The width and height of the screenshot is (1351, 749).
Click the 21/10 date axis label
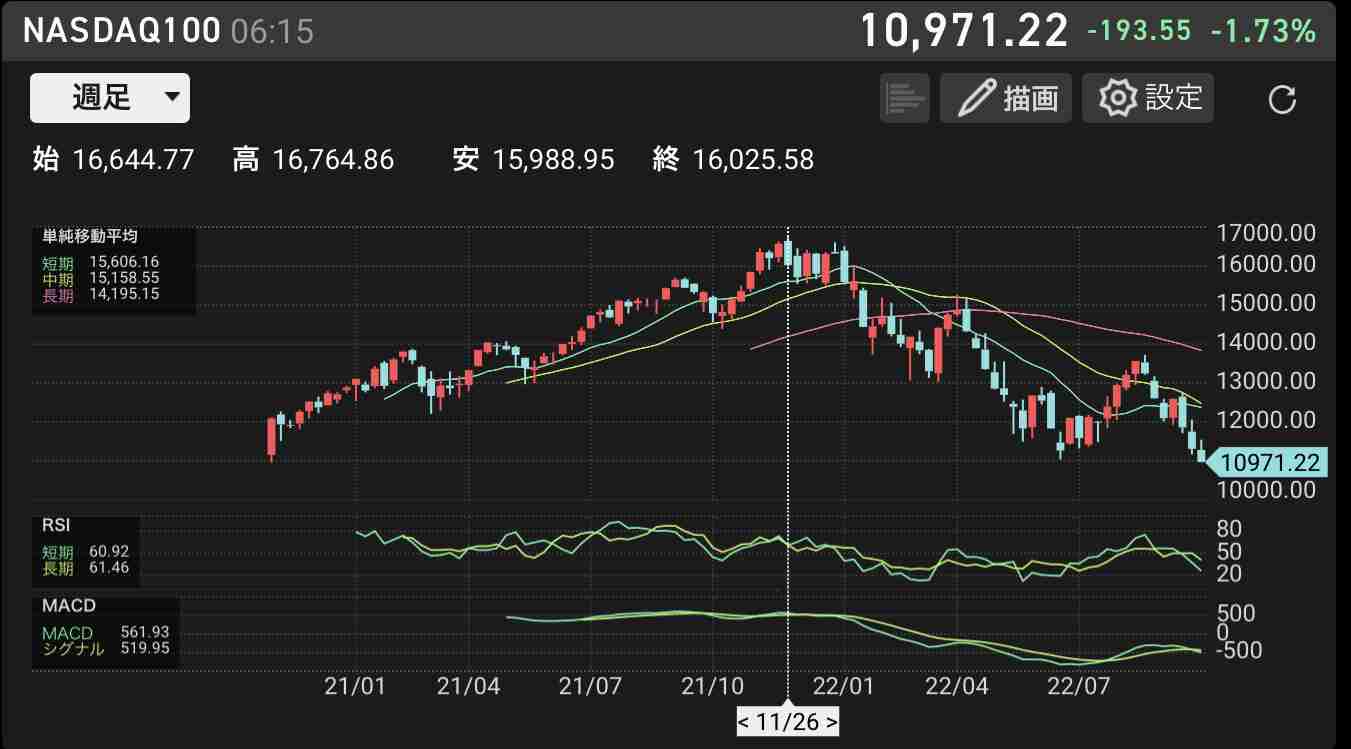712,688
